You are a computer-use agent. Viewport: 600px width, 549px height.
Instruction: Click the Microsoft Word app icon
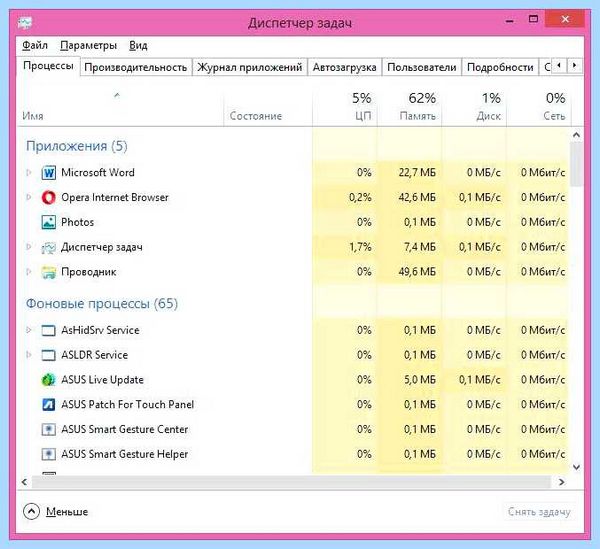coord(49,173)
